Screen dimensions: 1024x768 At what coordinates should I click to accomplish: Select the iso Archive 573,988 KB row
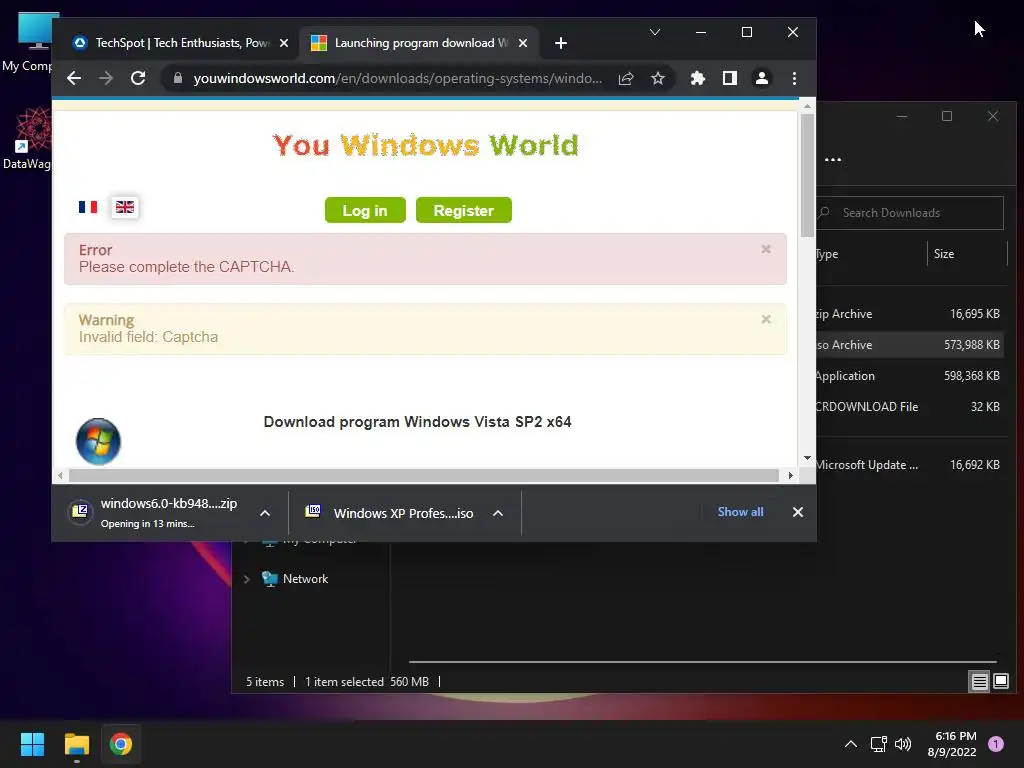pos(909,345)
